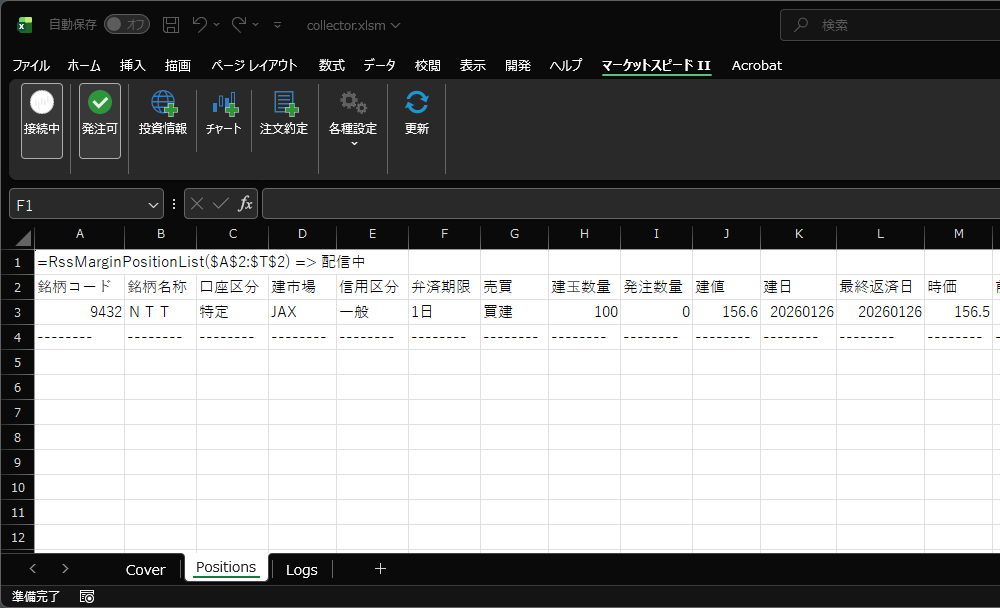
Task: Click the 銘柄コード header cell
Action: [x=80, y=287]
